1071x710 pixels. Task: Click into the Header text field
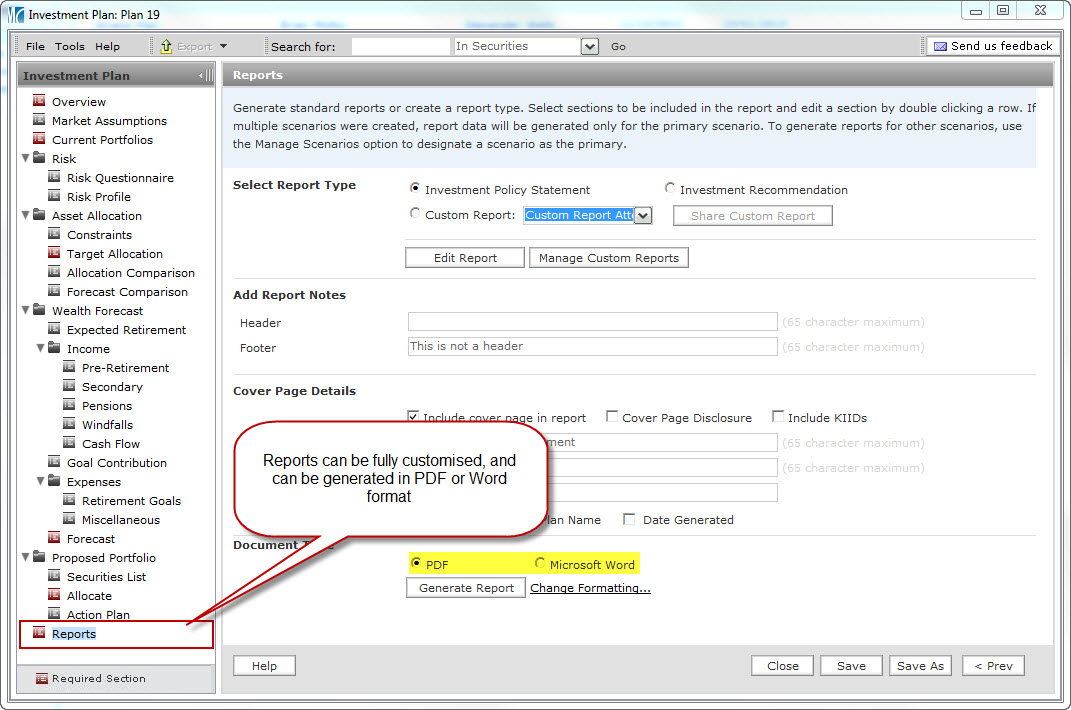592,322
